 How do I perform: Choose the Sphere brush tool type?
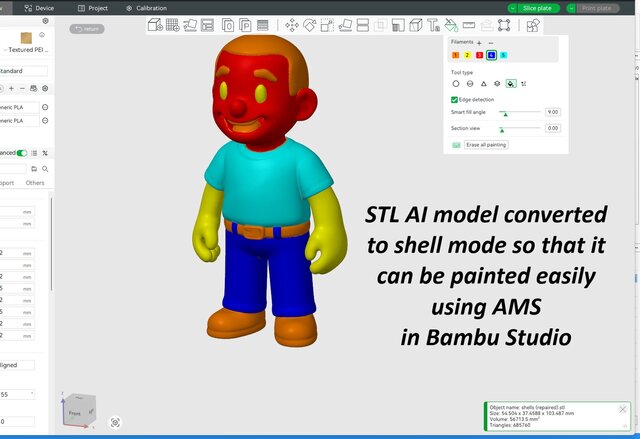click(470, 84)
